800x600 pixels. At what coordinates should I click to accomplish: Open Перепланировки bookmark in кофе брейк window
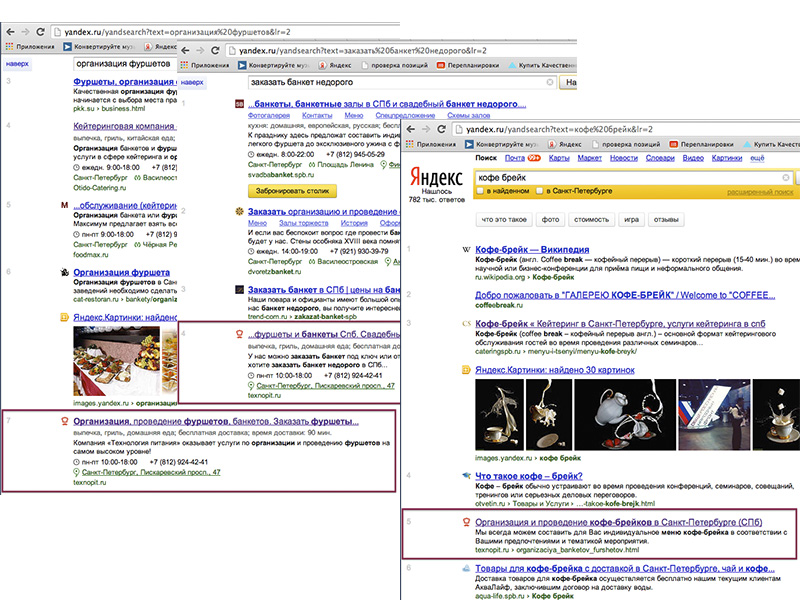click(702, 144)
